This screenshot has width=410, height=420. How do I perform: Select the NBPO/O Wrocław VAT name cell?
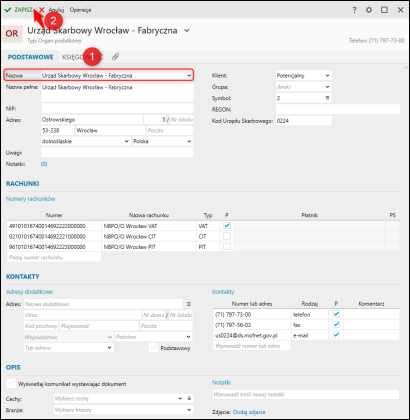(149, 226)
